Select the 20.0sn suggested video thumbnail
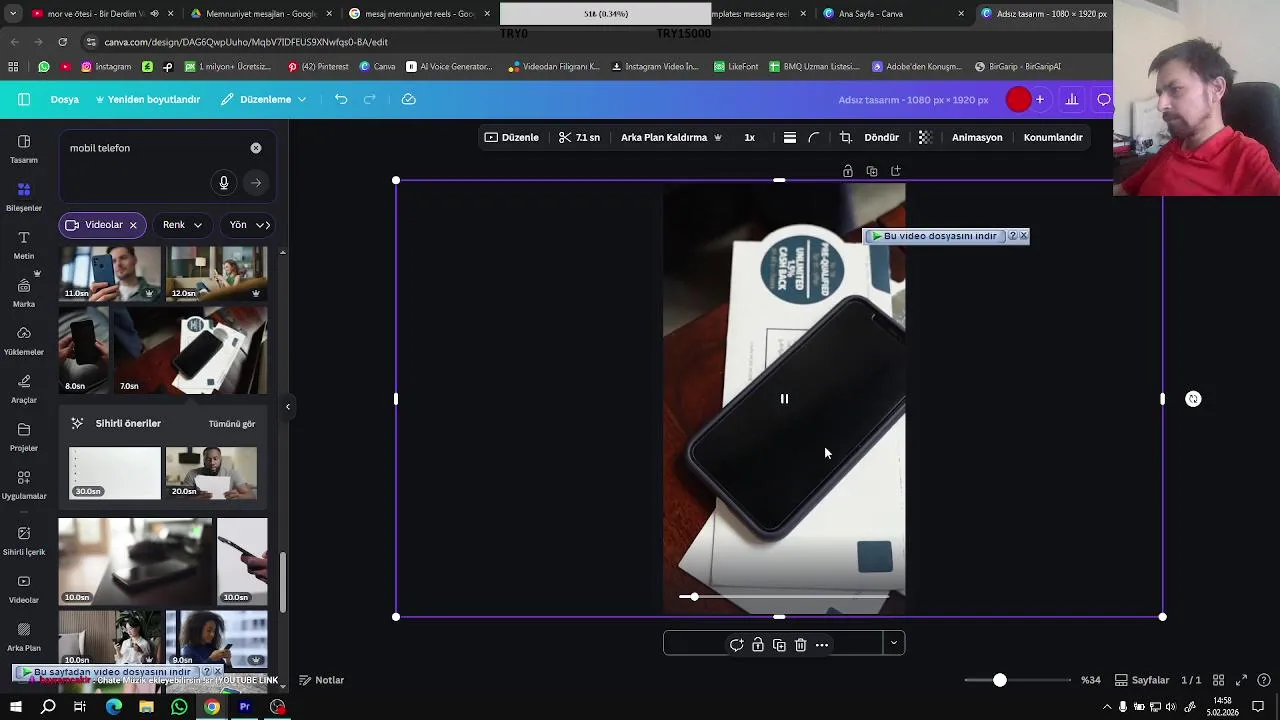 [211, 473]
